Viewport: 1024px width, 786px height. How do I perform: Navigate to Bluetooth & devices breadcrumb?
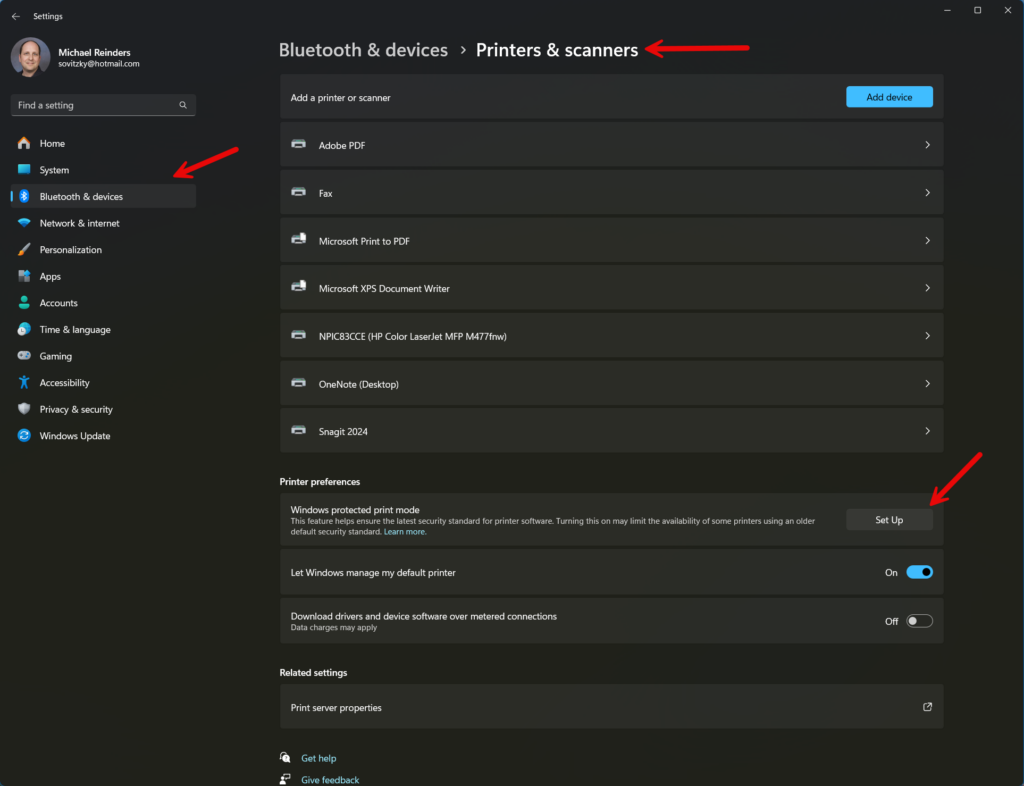(x=363, y=50)
